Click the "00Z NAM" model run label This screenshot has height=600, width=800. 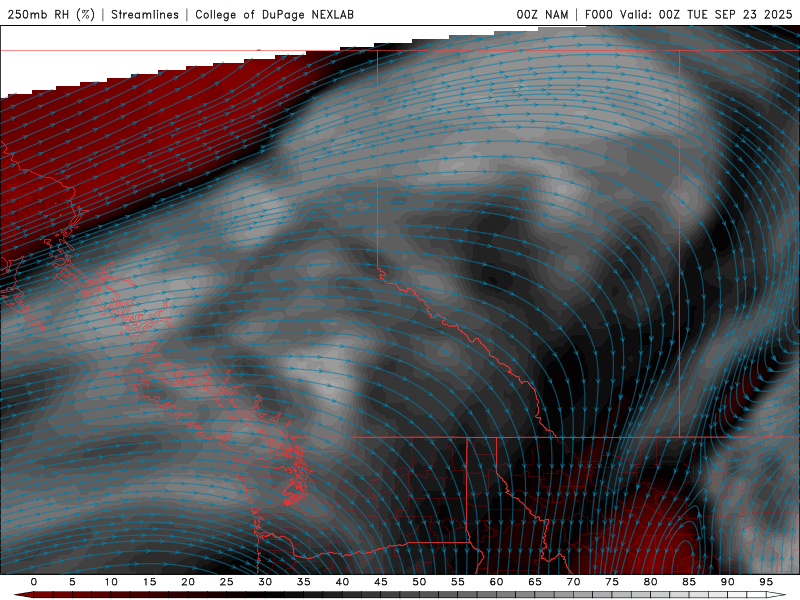[542, 14]
